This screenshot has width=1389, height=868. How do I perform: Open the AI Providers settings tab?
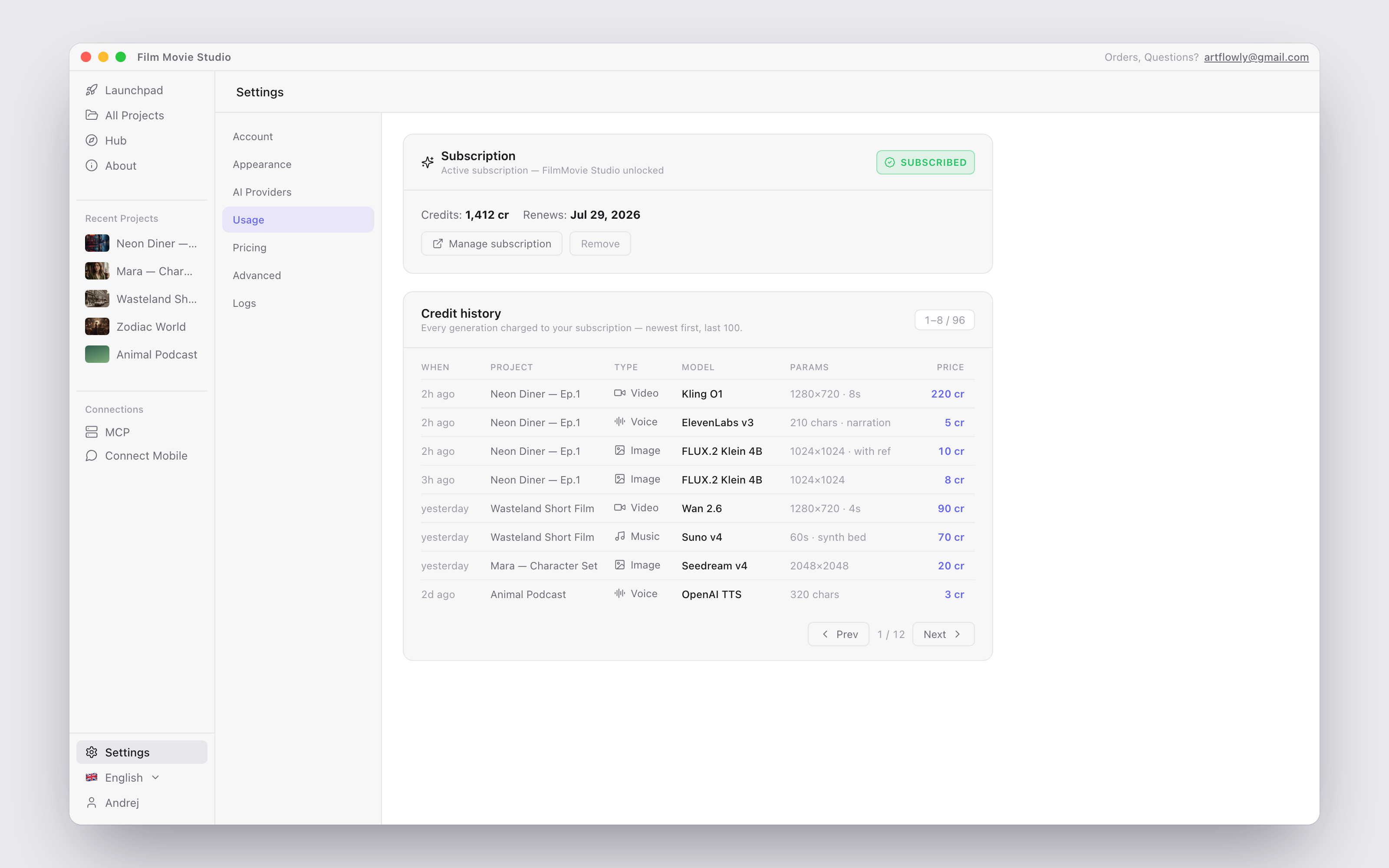coord(298,192)
